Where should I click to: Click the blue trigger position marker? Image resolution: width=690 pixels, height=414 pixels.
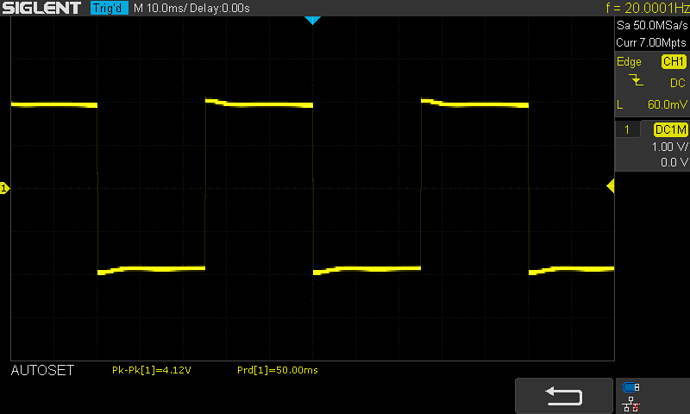click(x=311, y=20)
